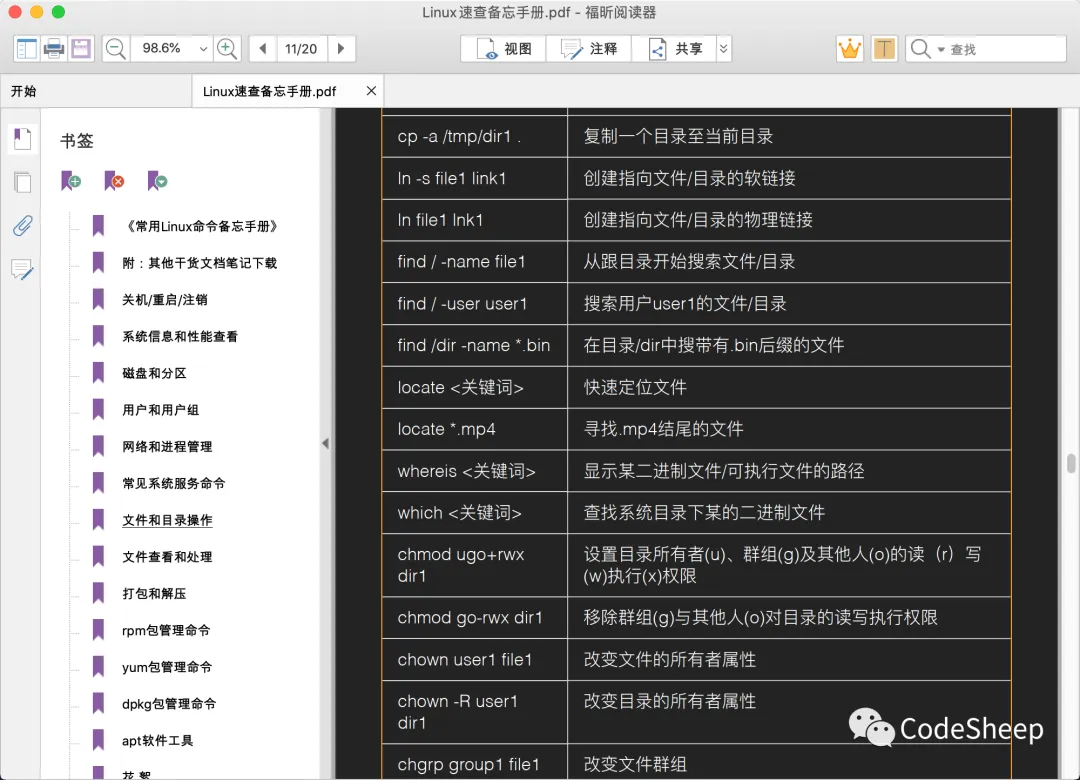Go to the previous page arrow
Viewport: 1080px width, 780px height.
(x=262, y=49)
